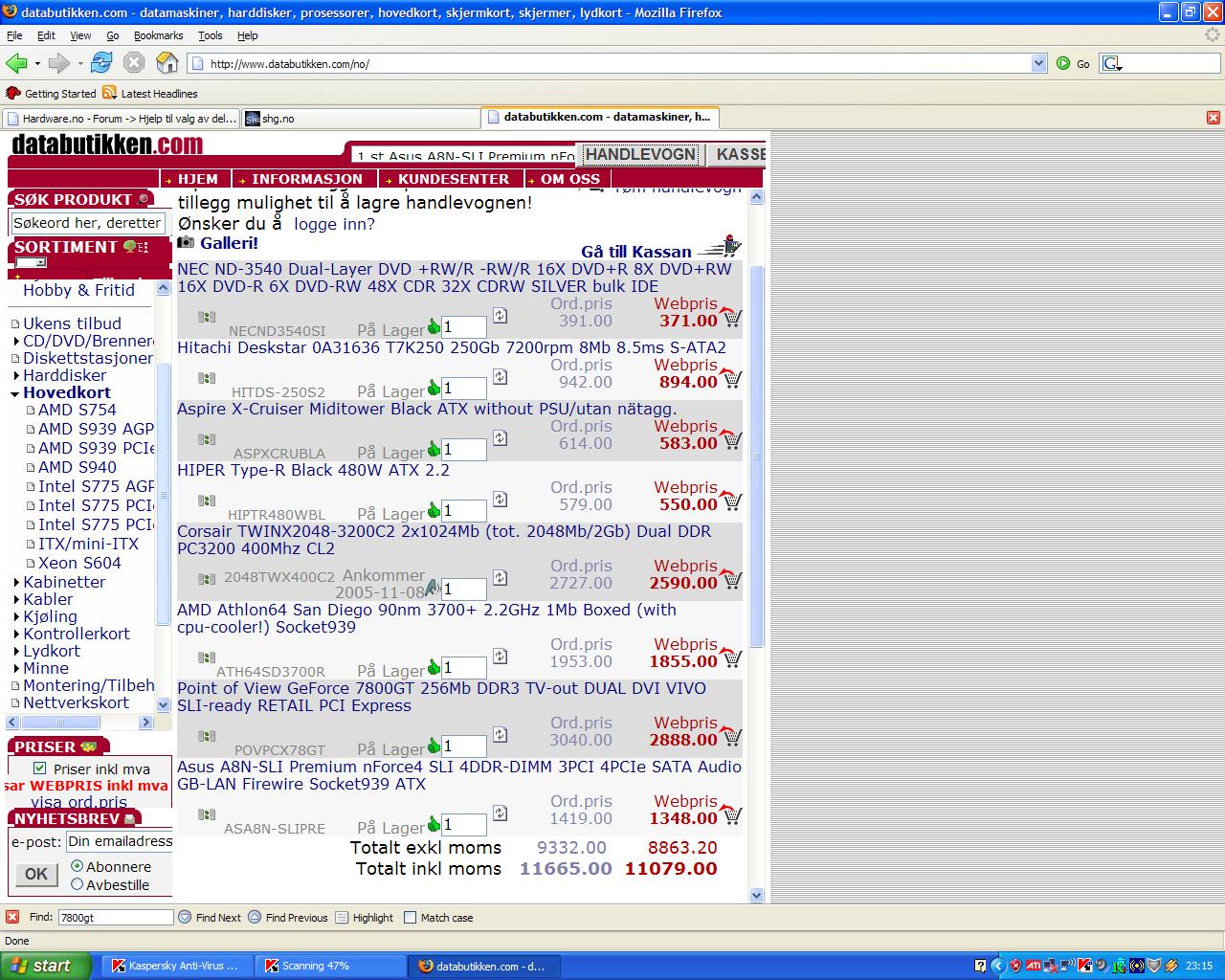This screenshot has height=980, width=1225.
Task: Click quantity field for AMD Athlon64 row
Action: (x=463, y=668)
